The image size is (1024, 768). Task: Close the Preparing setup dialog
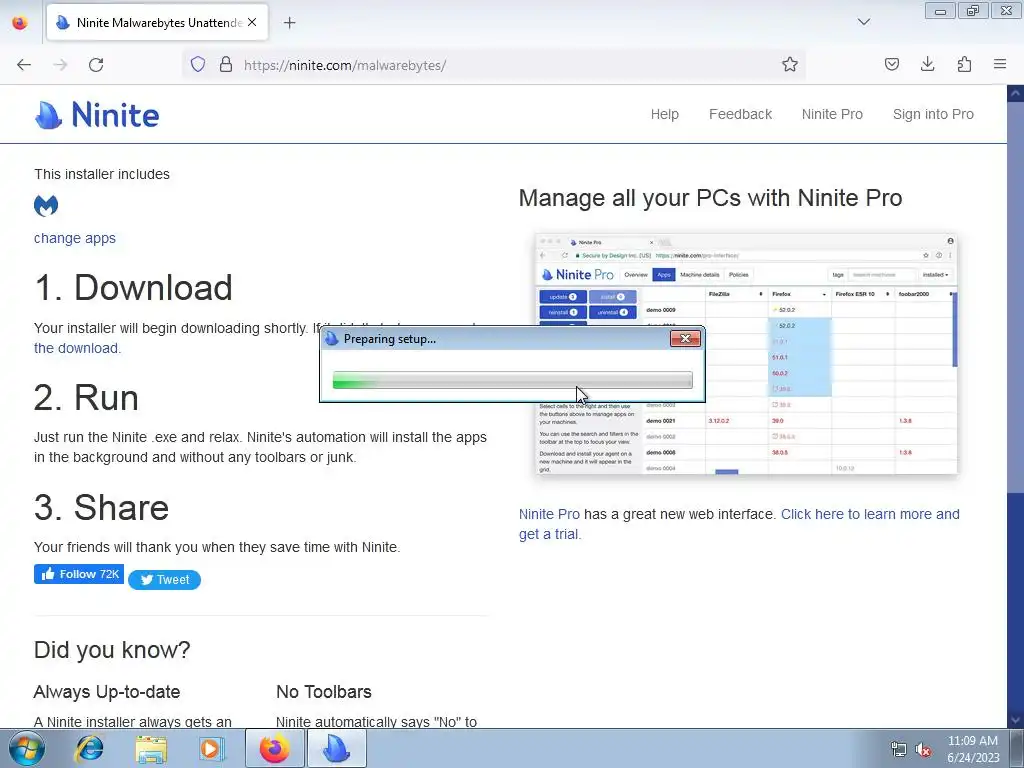685,338
